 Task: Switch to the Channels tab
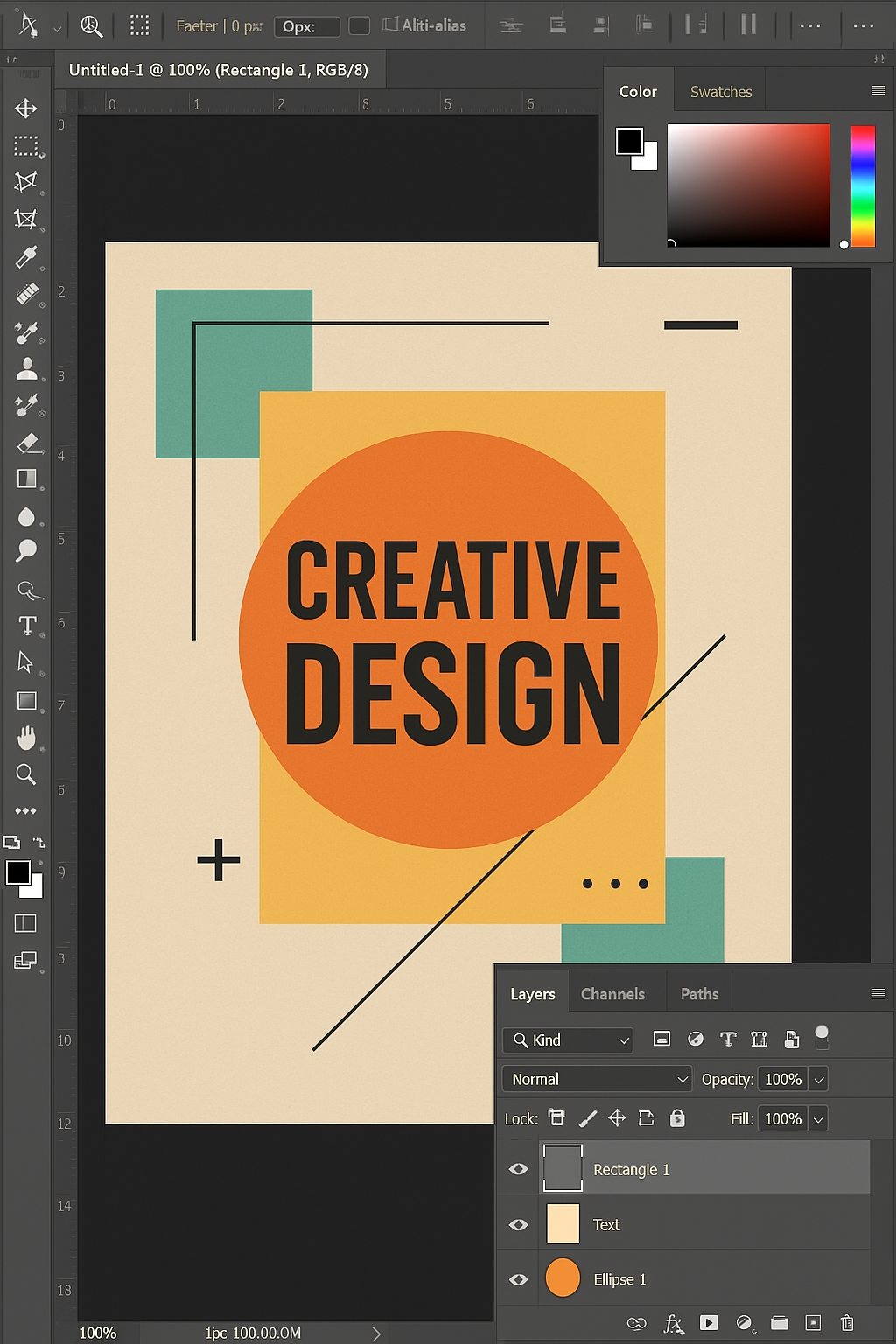point(612,994)
